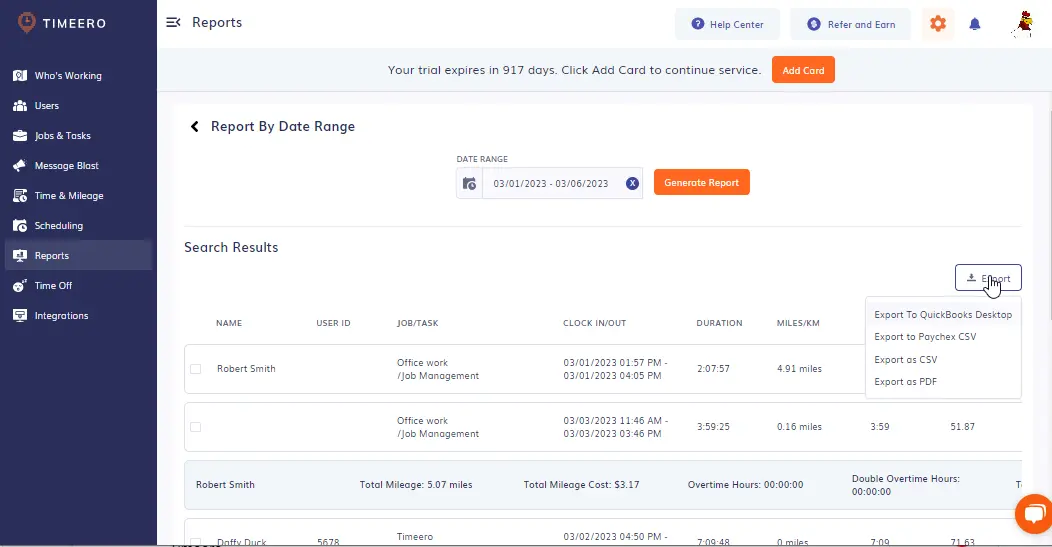Viewport: 1052px width, 547px height.
Task: Click the Reports sidebar icon
Action: click(20, 256)
